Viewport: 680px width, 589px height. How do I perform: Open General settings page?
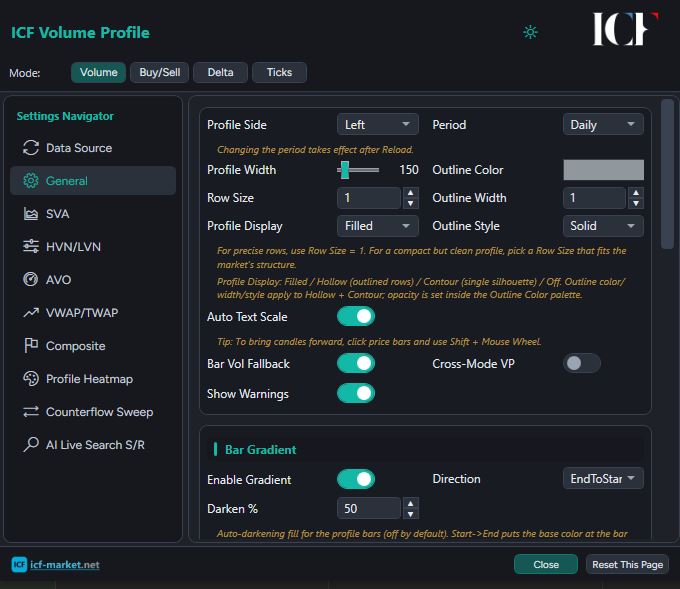pos(93,181)
